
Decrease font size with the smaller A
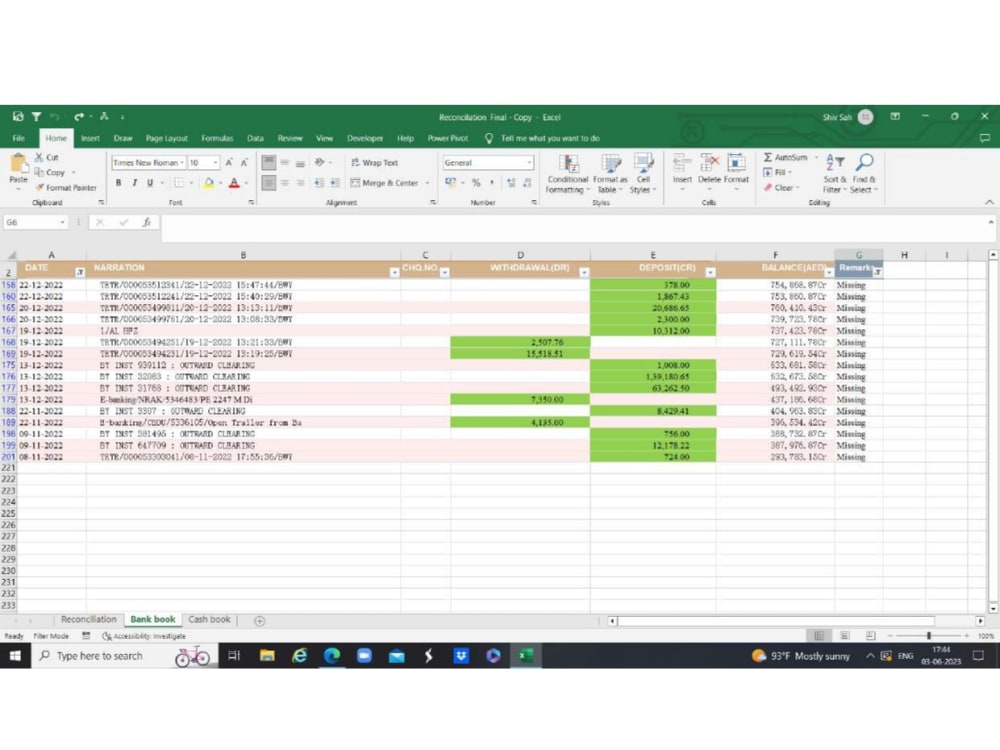pyautogui.click(x=244, y=163)
